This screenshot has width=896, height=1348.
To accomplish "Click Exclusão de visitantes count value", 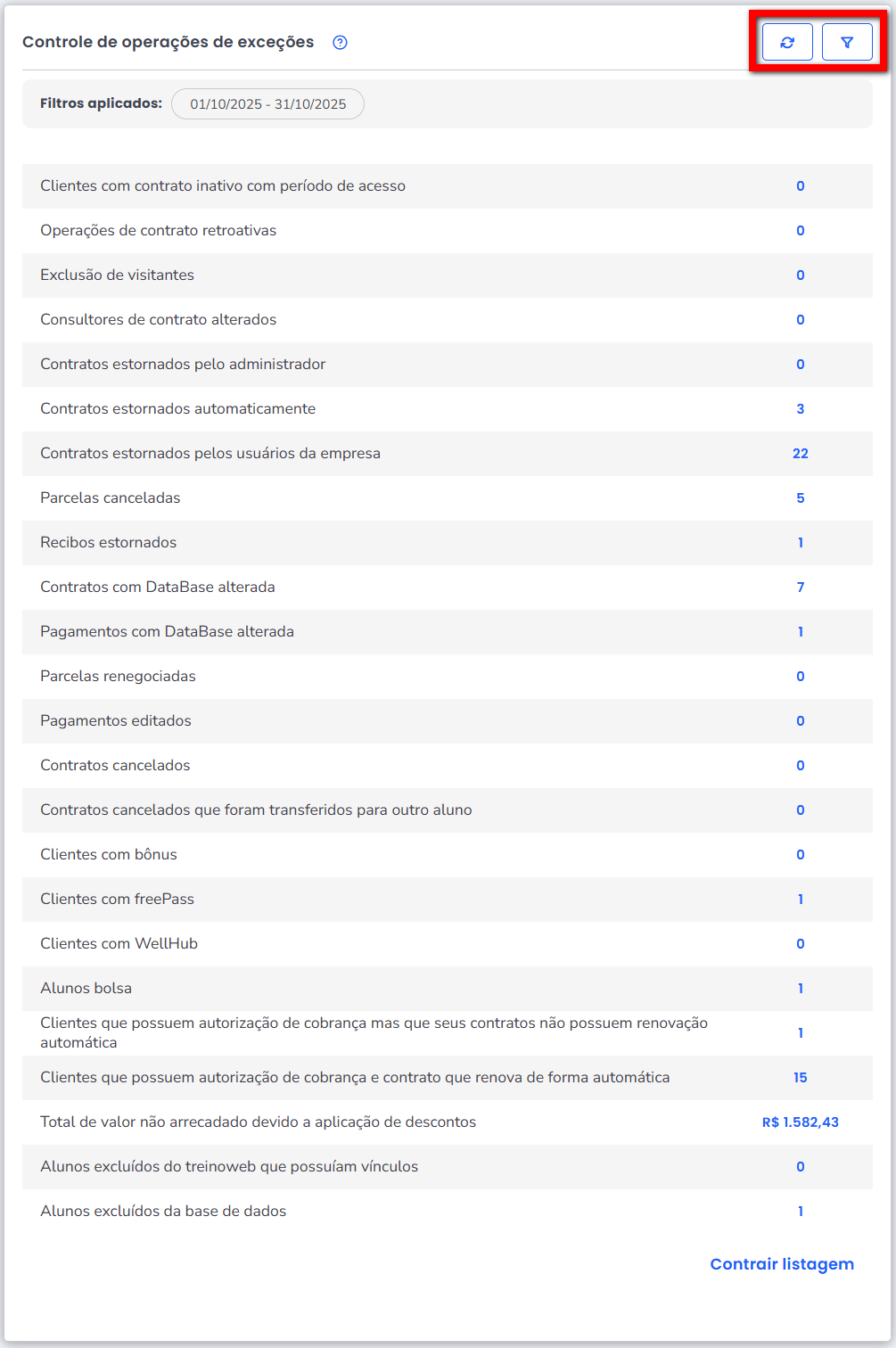I will tap(801, 275).
